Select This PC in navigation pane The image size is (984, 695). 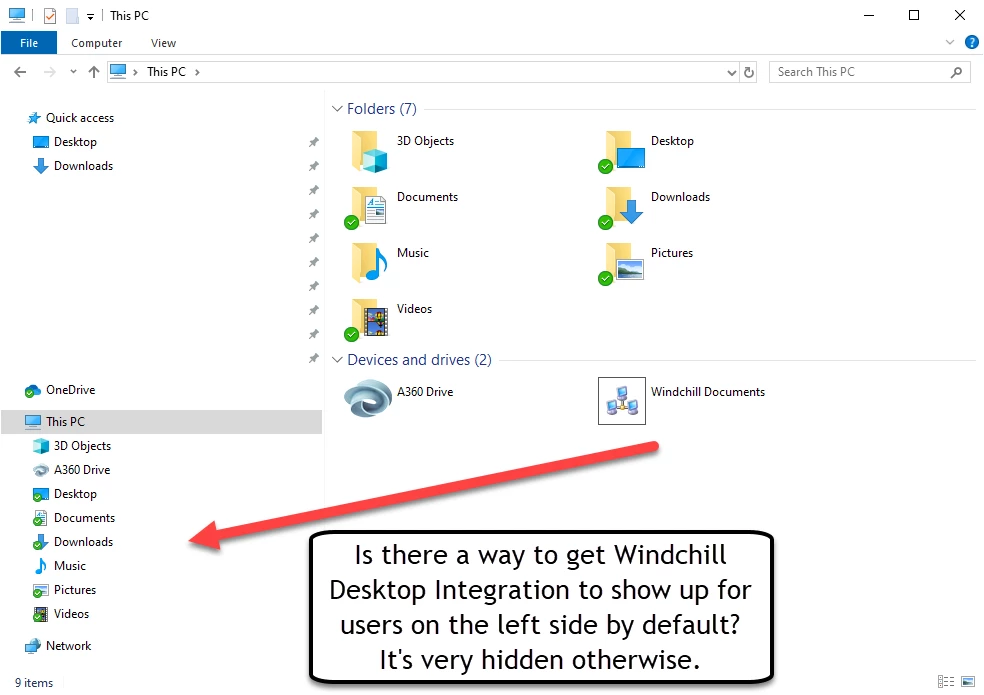[x=161, y=422]
